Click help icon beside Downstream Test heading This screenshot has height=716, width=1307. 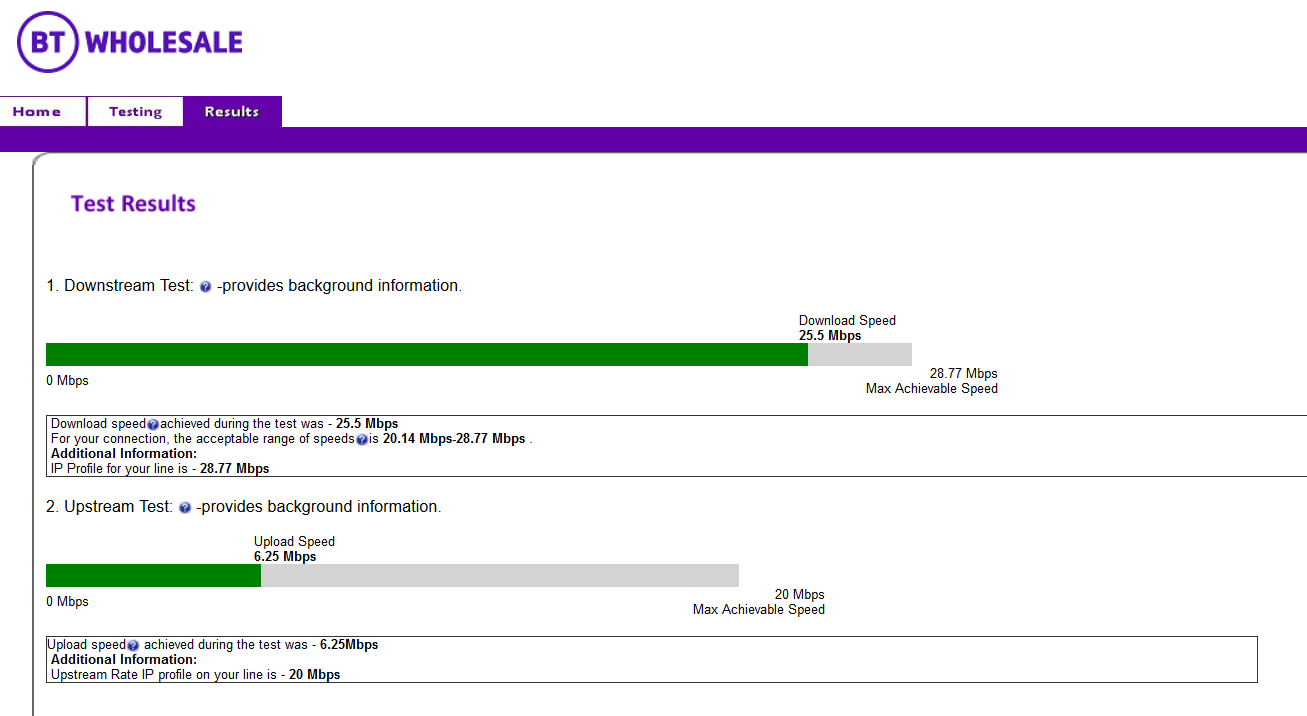click(x=205, y=287)
